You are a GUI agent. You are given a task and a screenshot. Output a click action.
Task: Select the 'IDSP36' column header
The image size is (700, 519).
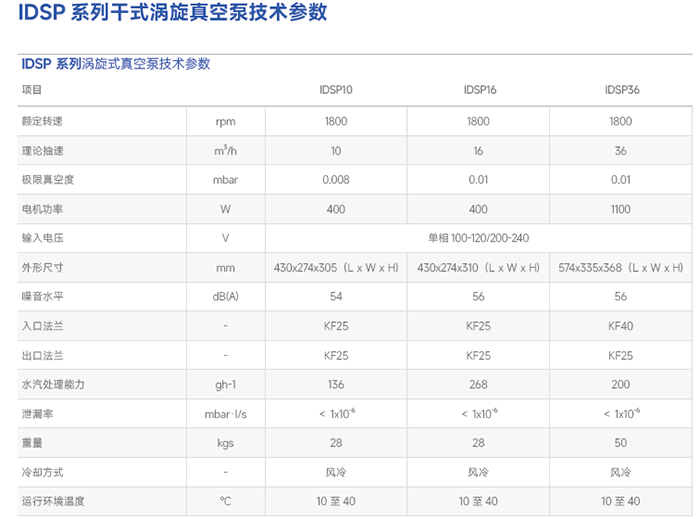point(622,90)
